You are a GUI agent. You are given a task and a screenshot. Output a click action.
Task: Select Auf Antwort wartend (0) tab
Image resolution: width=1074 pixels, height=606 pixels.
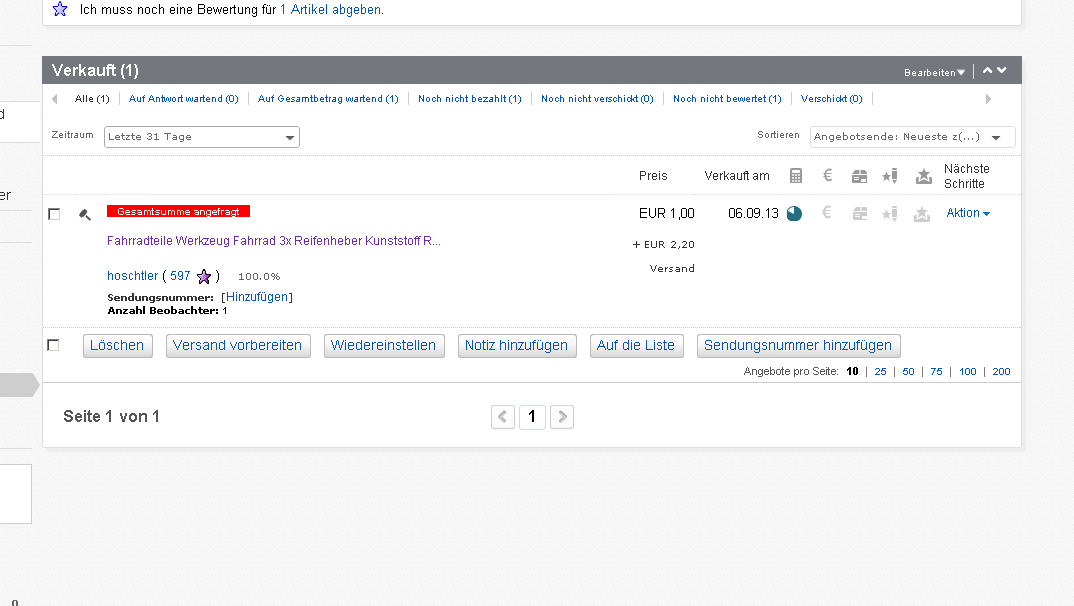coord(184,99)
